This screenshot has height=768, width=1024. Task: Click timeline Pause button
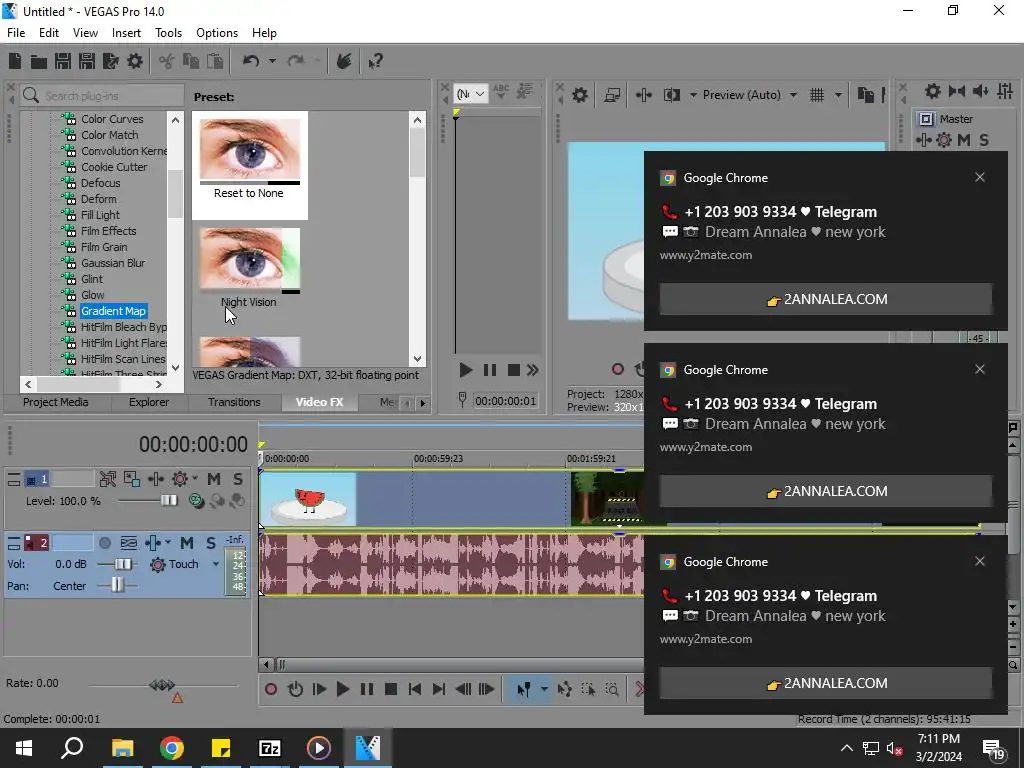(x=367, y=689)
